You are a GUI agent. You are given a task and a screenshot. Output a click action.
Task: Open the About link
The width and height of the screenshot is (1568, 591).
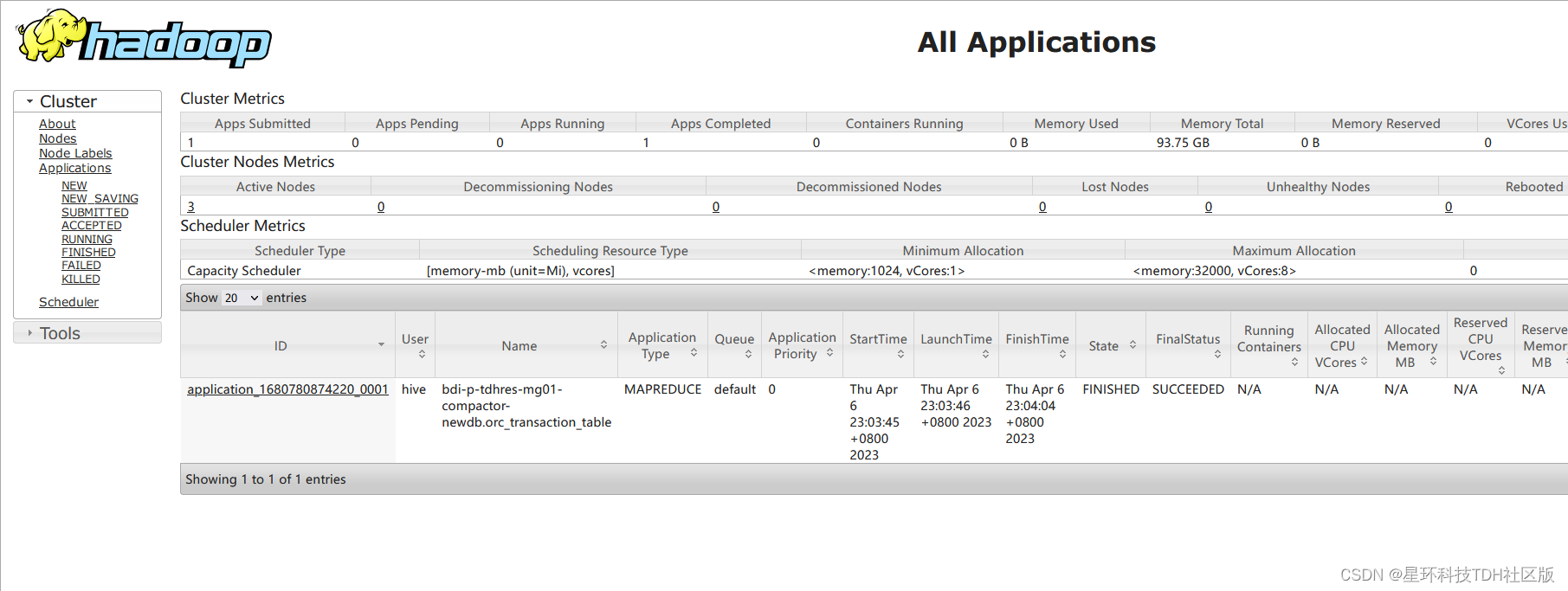[x=57, y=124]
